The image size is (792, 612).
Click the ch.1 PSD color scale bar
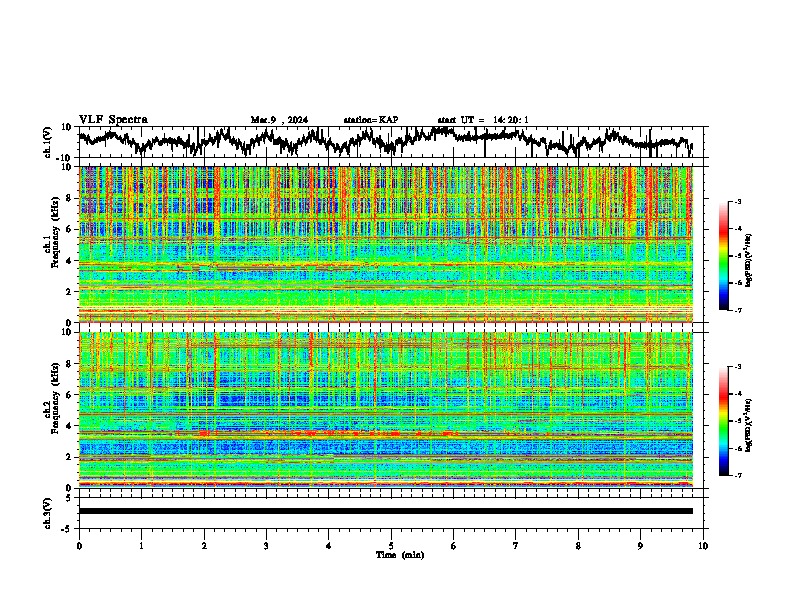723,255
